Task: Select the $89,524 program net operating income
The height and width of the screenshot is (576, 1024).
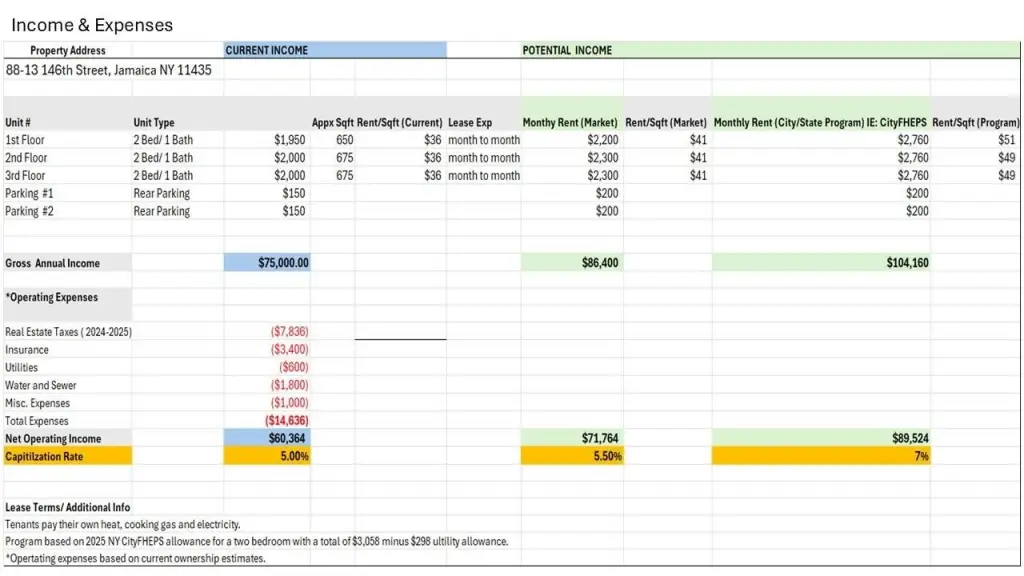Action: [x=908, y=438]
